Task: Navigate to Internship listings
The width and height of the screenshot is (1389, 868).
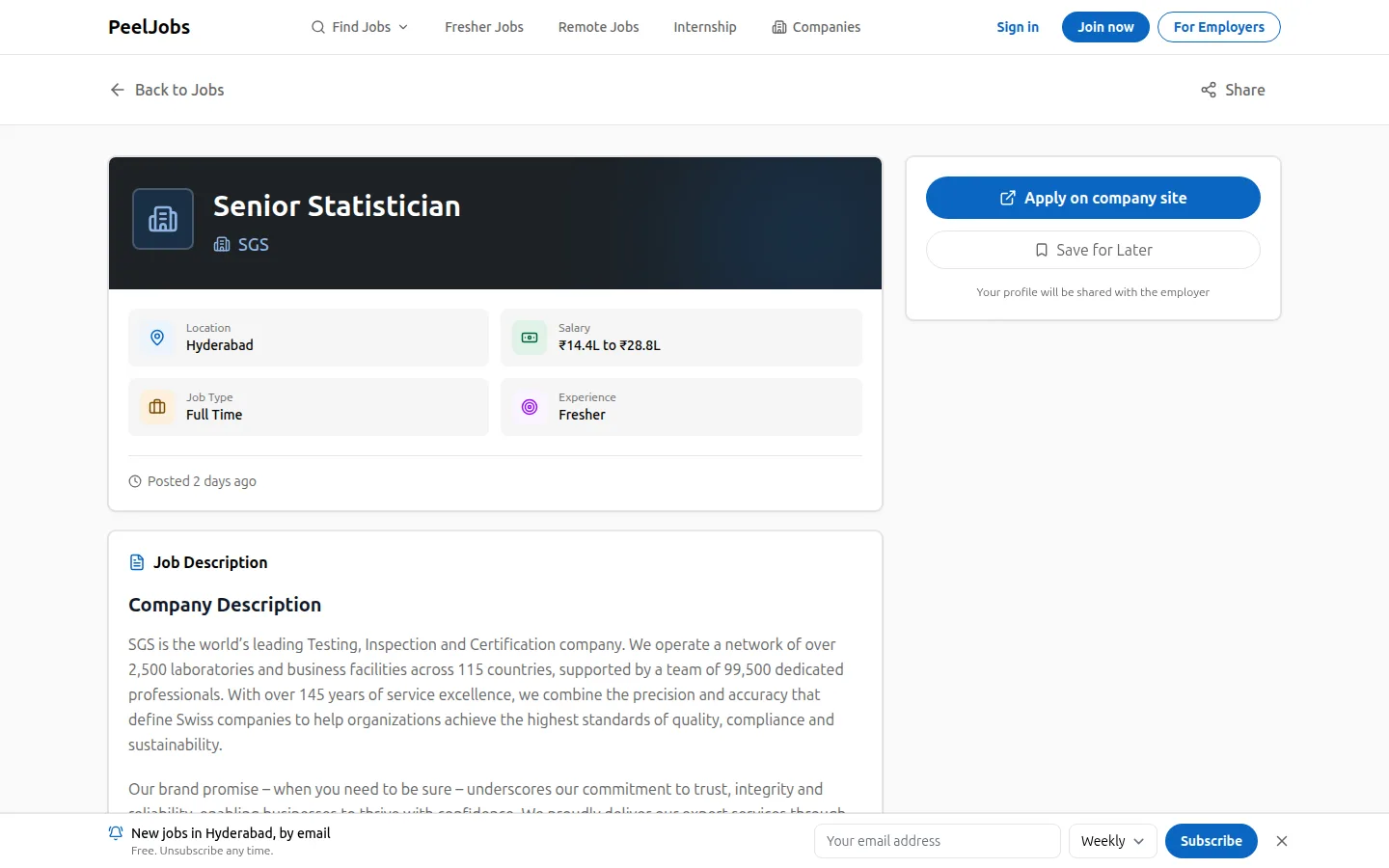Action: pos(705,27)
